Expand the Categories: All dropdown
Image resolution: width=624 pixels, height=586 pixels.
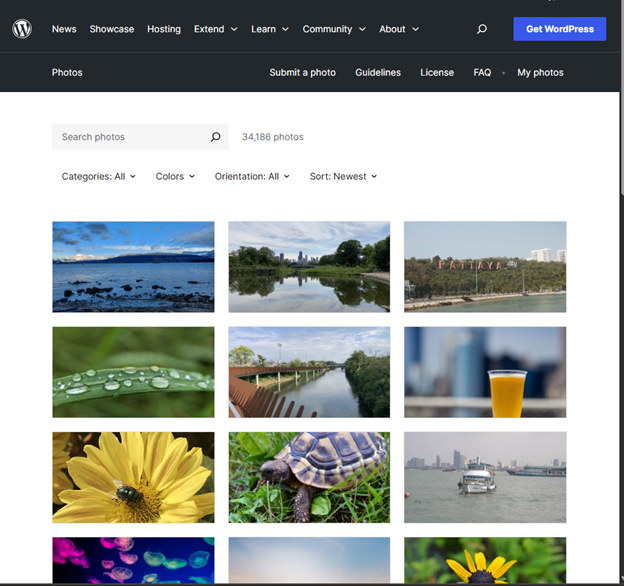98,176
